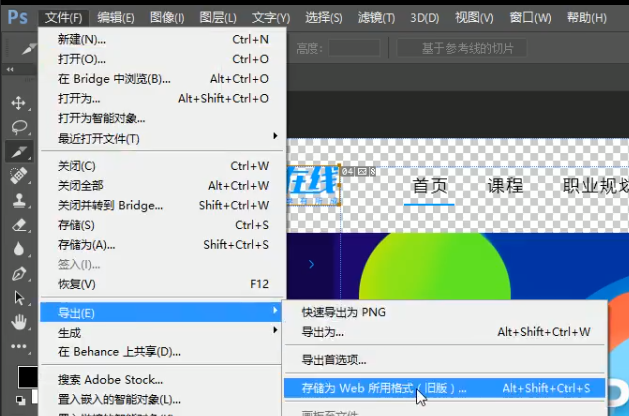This screenshot has height=416, width=629.
Task: Choose 打开为智能对象...
Action: [x=162, y=118]
